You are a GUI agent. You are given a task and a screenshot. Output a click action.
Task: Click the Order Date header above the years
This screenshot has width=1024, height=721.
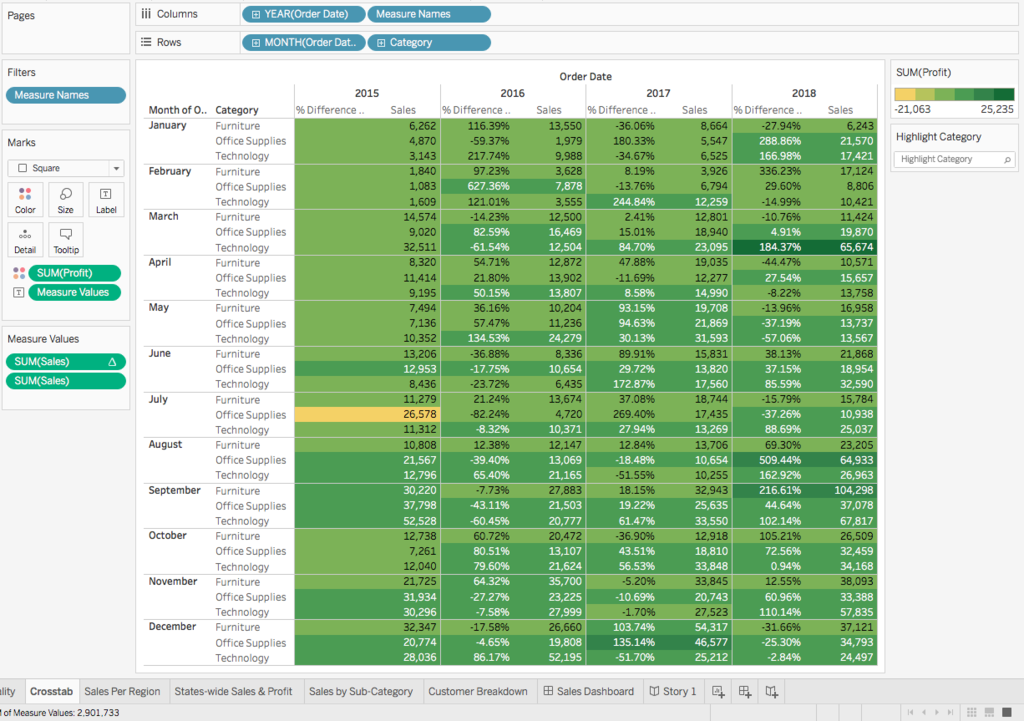(585, 76)
